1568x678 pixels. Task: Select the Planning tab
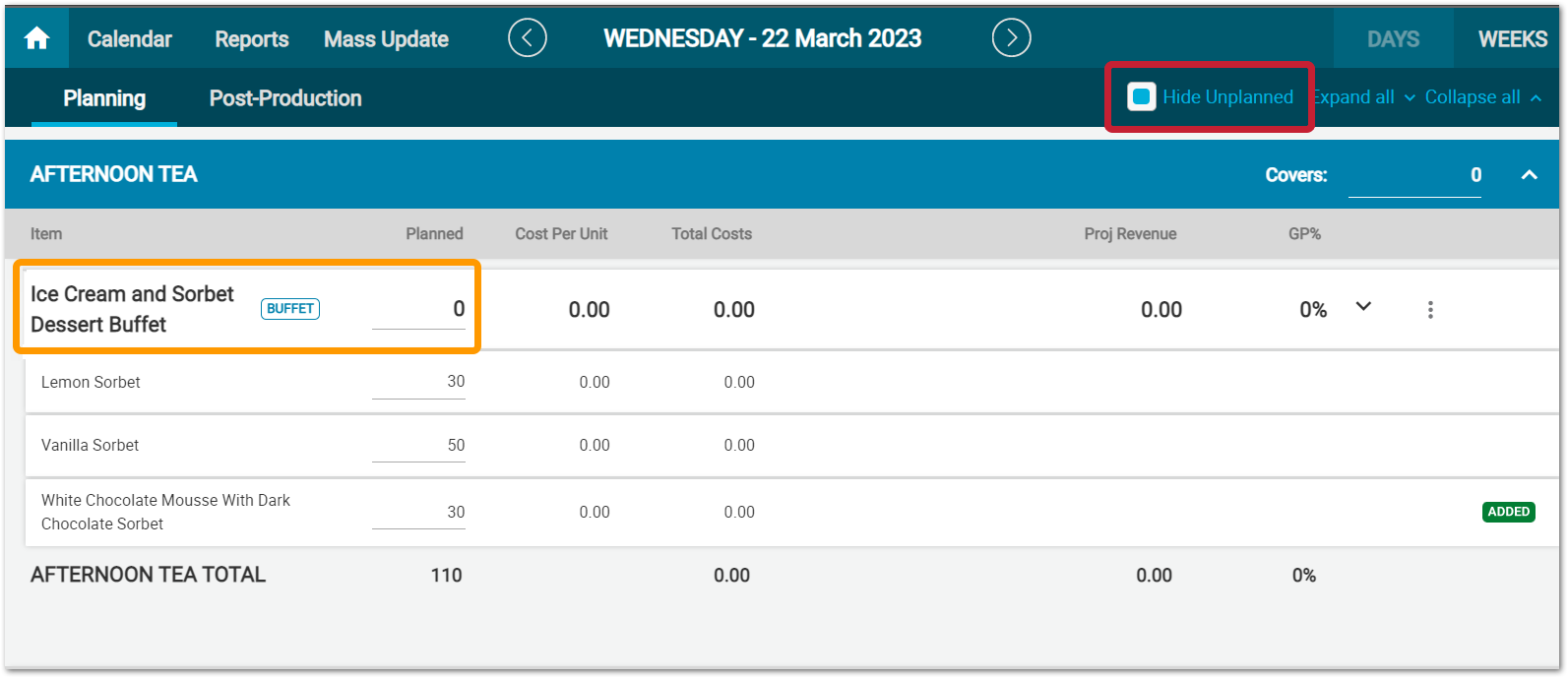pos(104,98)
